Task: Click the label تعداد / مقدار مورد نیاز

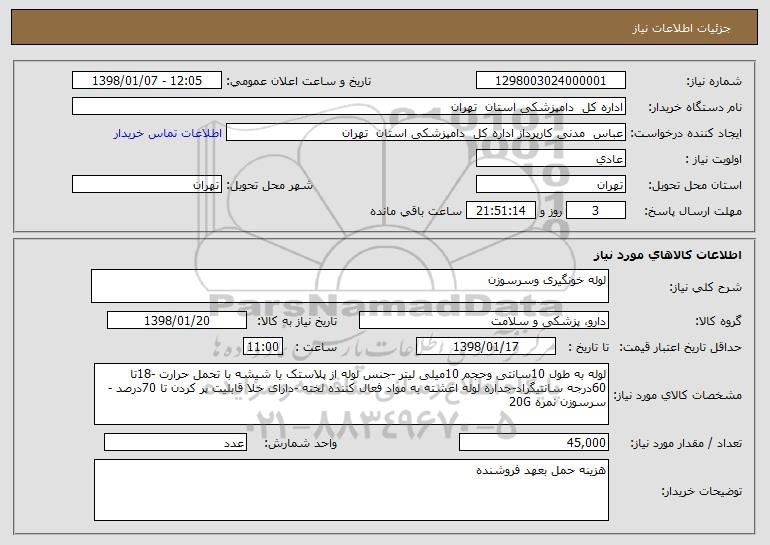Action: (x=686, y=443)
